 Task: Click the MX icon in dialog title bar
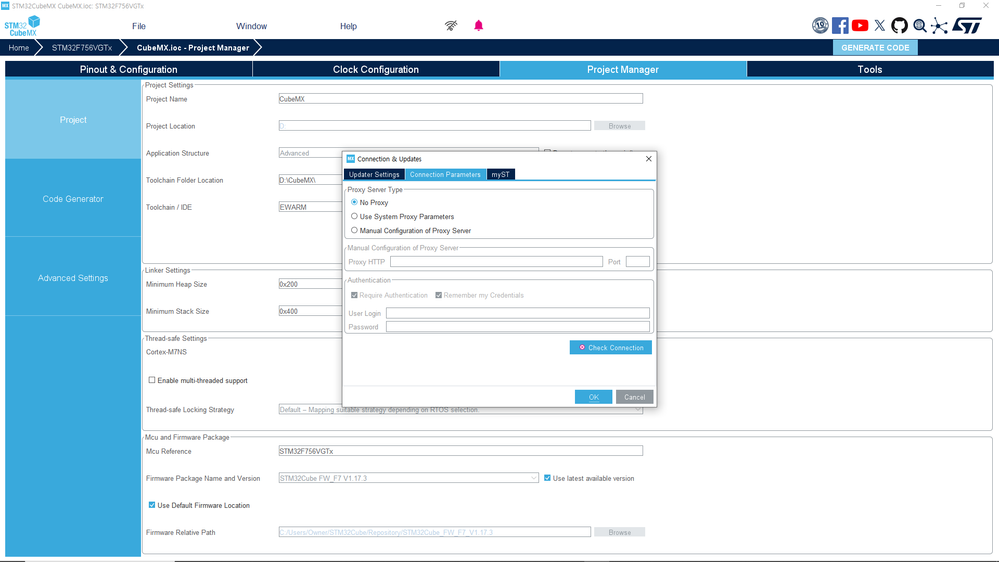coord(350,159)
